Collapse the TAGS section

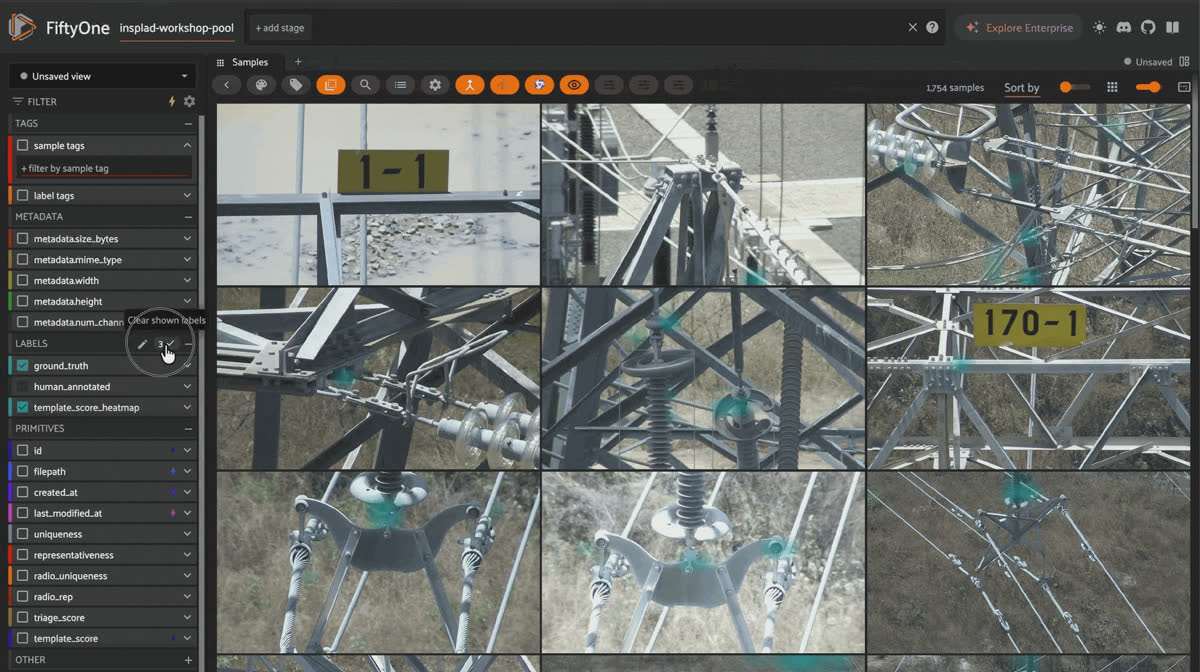tap(188, 124)
